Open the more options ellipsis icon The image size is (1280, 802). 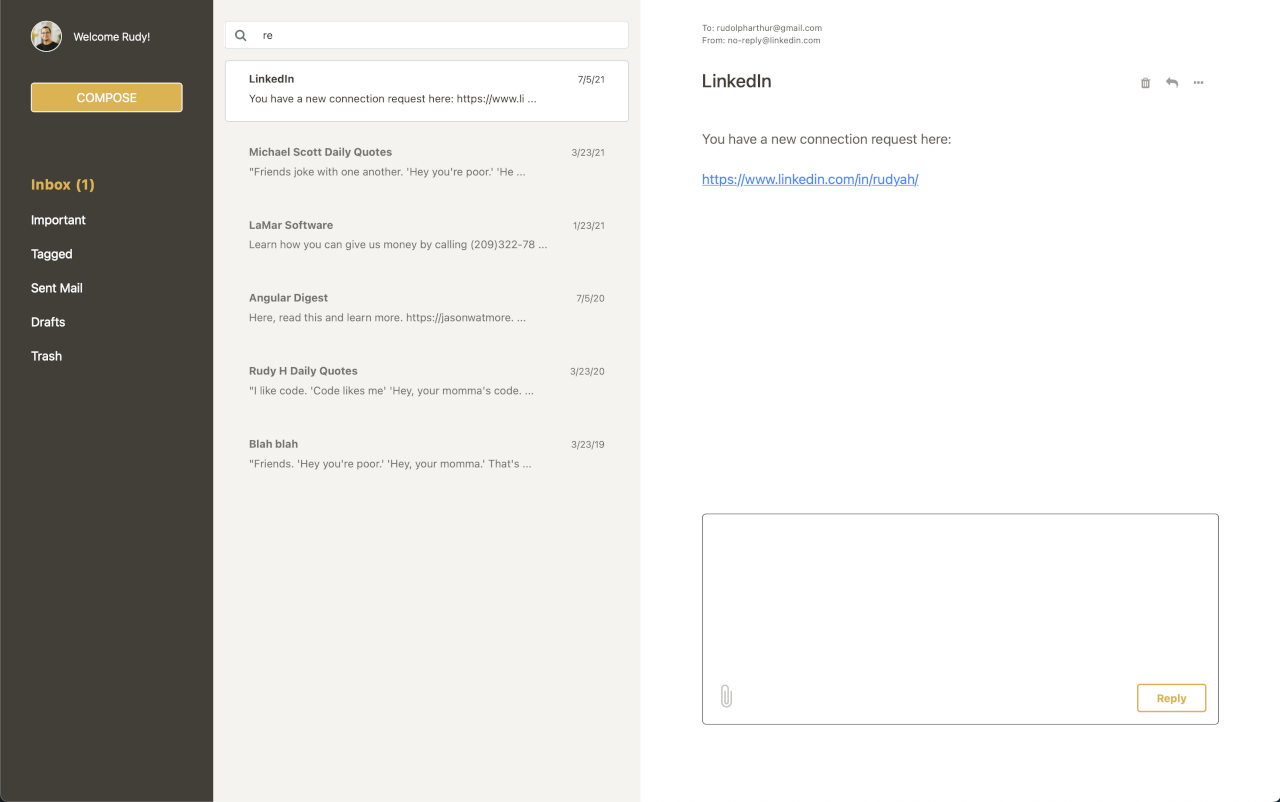pos(1198,83)
